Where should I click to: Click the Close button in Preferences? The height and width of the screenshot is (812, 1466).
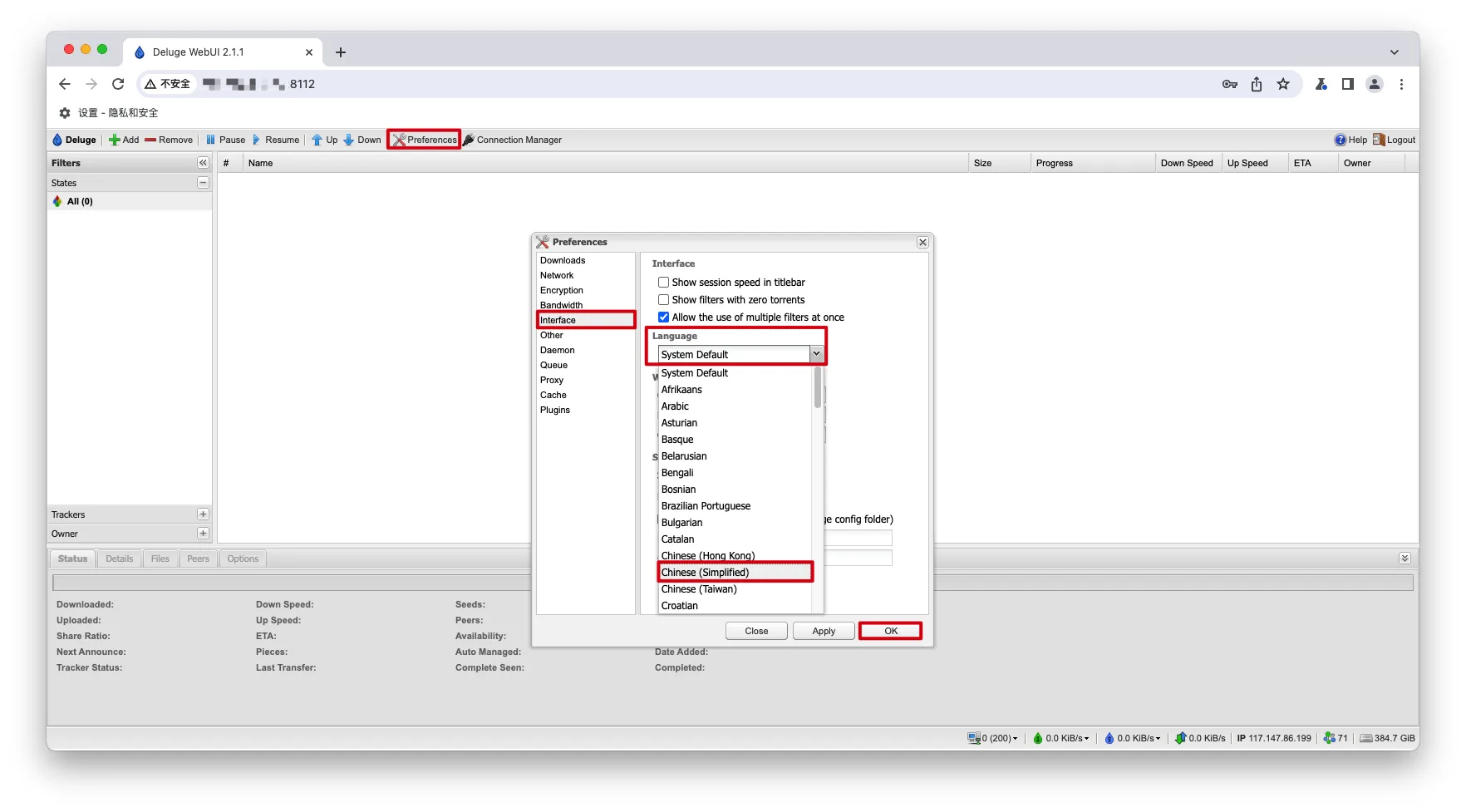756,631
